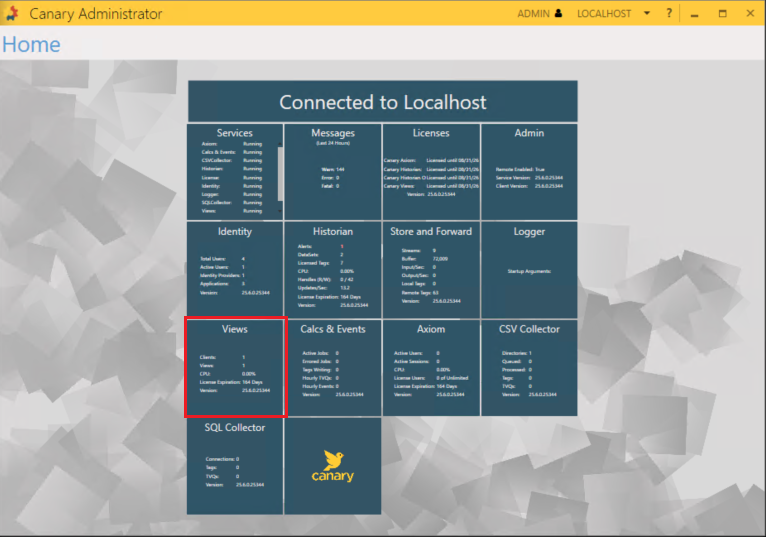This screenshot has height=537, width=766.
Task: Click the Directories: 1 row in CSV Collector
Action: click(517, 353)
